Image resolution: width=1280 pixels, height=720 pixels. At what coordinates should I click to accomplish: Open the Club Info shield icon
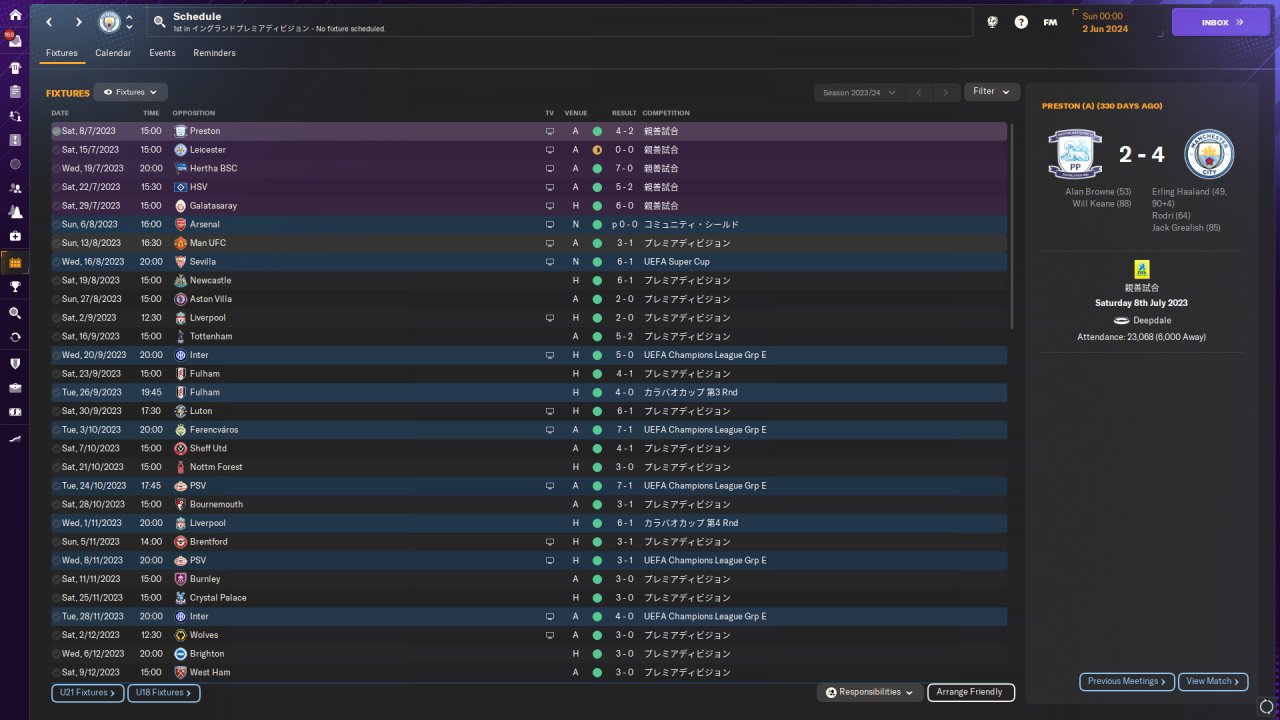click(15, 363)
